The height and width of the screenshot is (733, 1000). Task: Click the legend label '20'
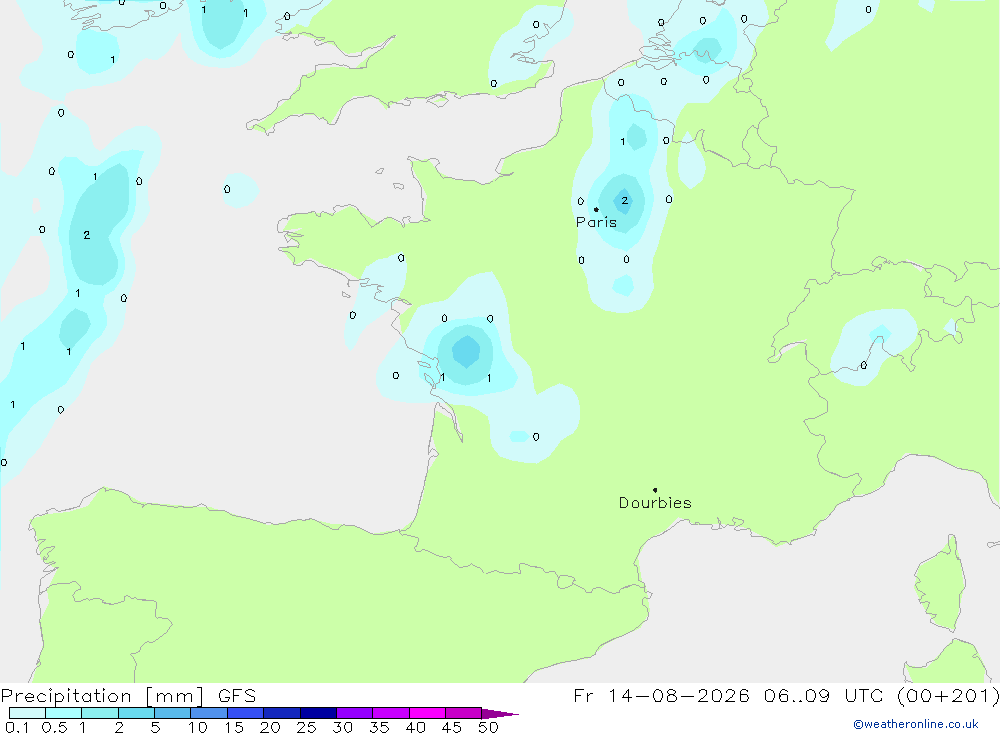tap(270, 727)
